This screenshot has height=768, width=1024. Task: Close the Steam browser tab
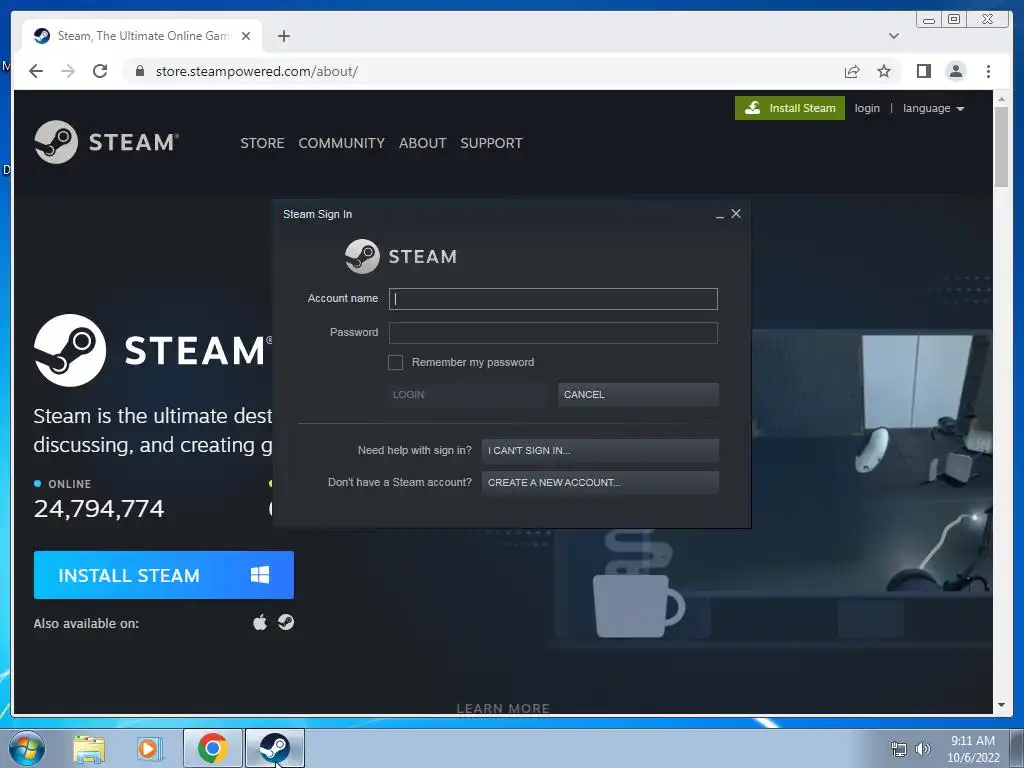(x=246, y=36)
